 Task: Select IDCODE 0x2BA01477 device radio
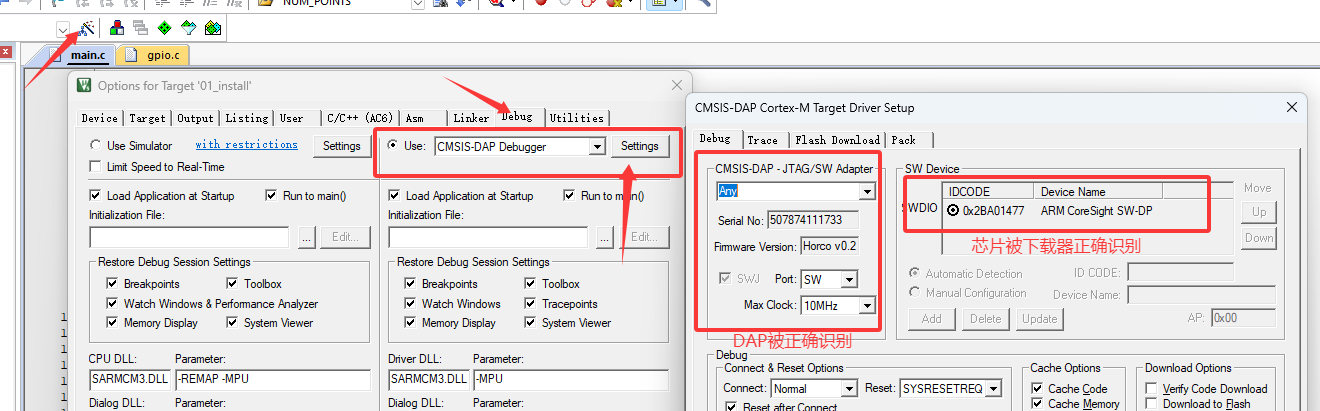coord(954,211)
